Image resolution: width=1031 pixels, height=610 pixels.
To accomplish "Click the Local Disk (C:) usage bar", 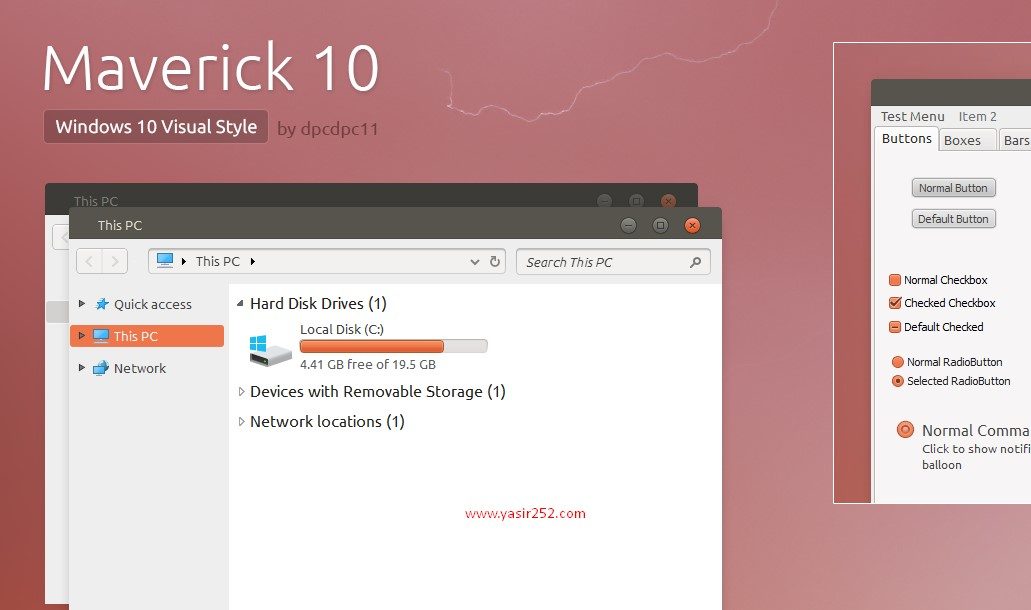I will (393, 346).
